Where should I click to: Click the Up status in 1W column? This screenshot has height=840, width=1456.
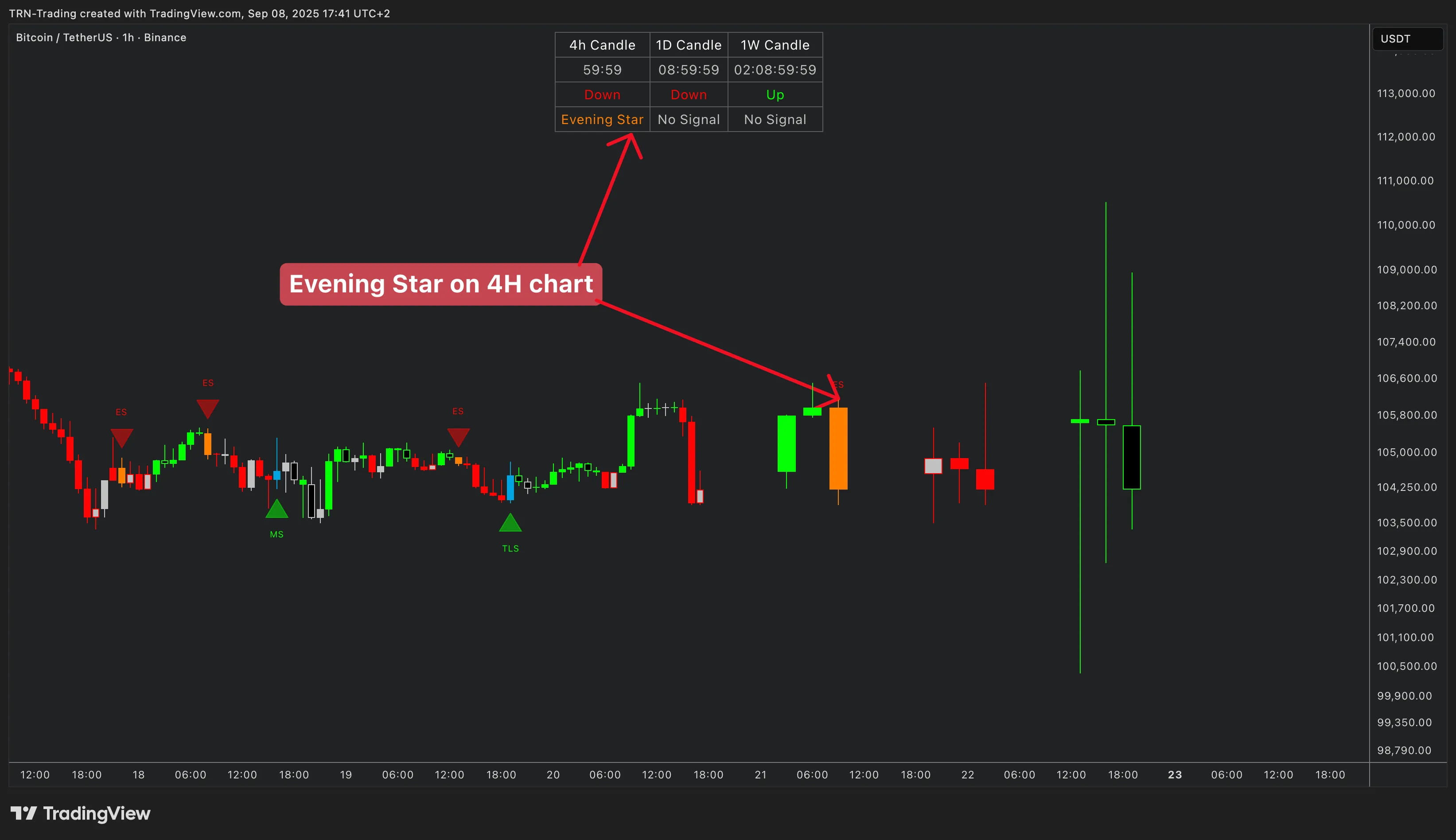(x=775, y=95)
